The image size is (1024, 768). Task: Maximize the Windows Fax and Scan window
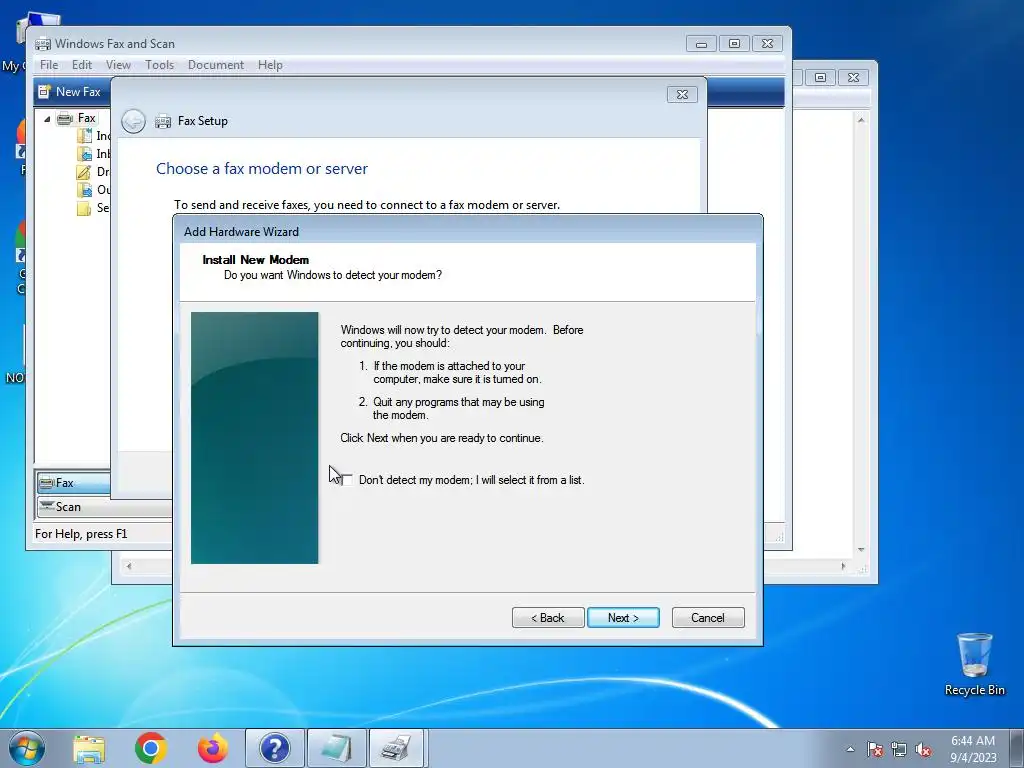[x=734, y=44]
